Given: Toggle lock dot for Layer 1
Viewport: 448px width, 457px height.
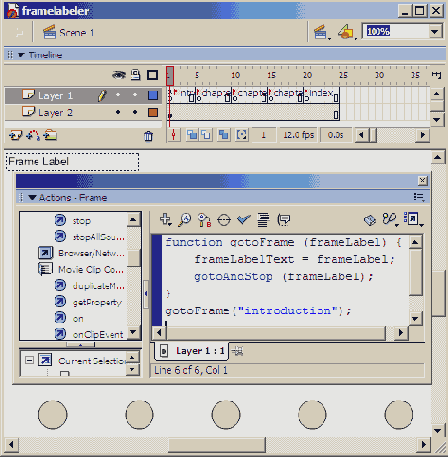Looking at the screenshot, I should point(135,95).
